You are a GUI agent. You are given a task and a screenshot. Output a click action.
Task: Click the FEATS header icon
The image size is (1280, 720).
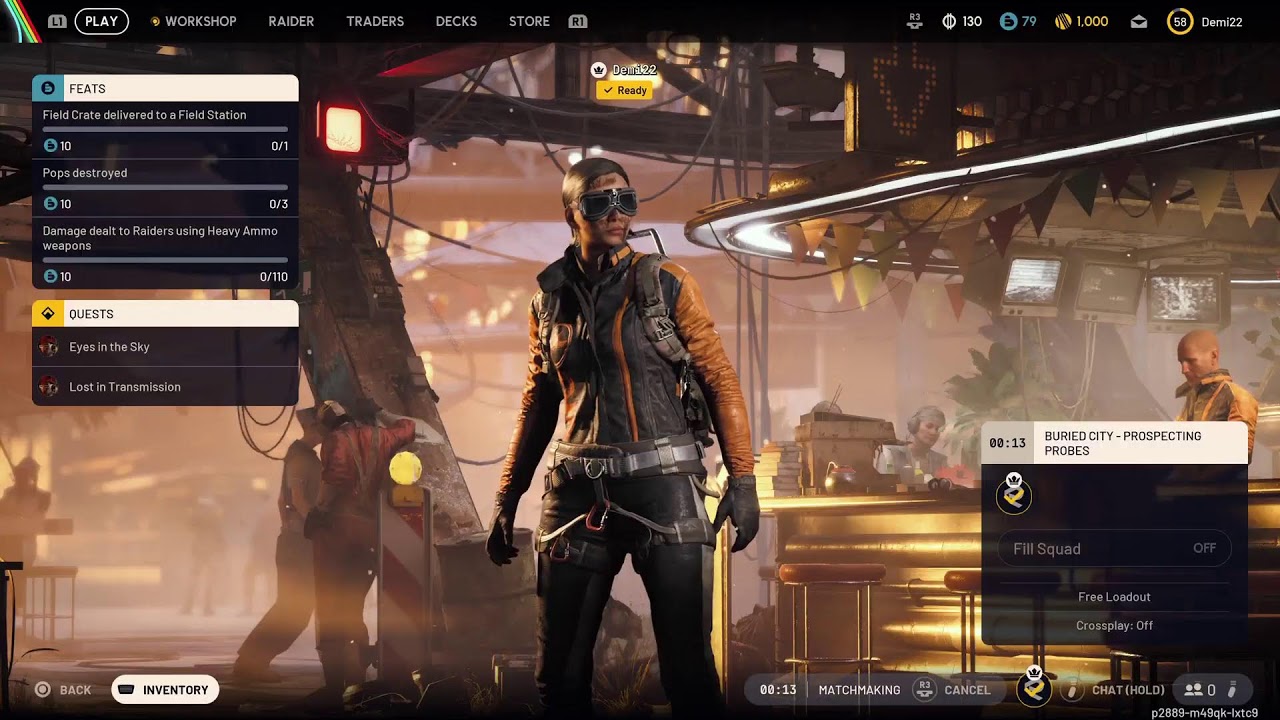click(x=48, y=88)
